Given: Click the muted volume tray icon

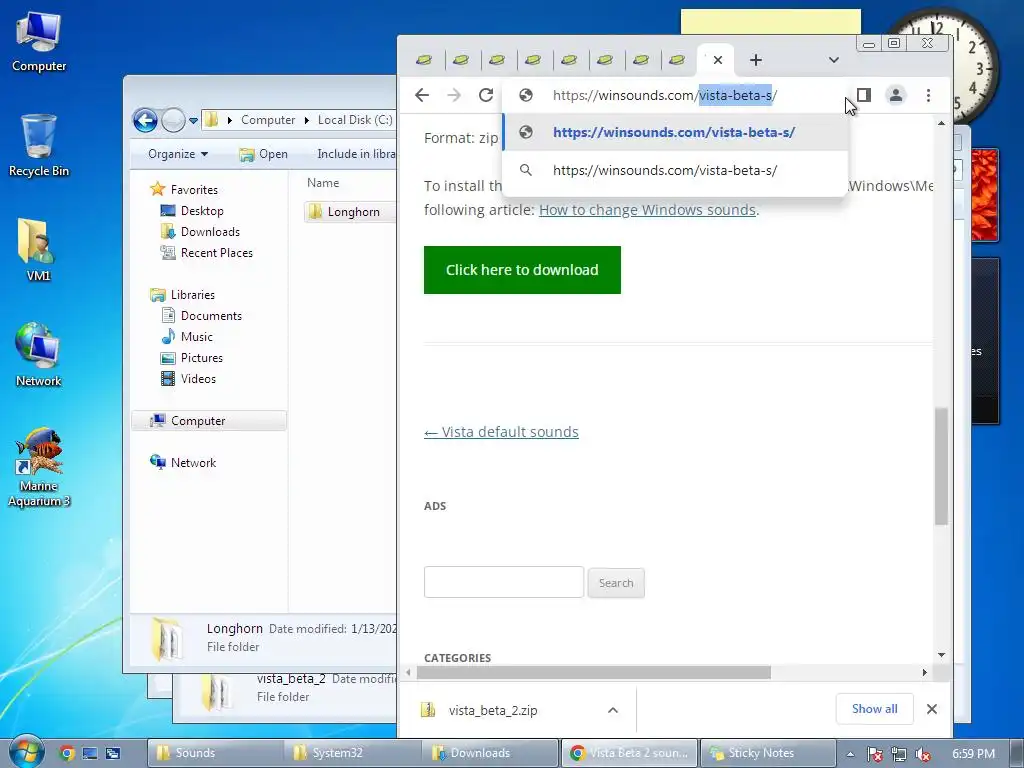Looking at the screenshot, I should 923,754.
